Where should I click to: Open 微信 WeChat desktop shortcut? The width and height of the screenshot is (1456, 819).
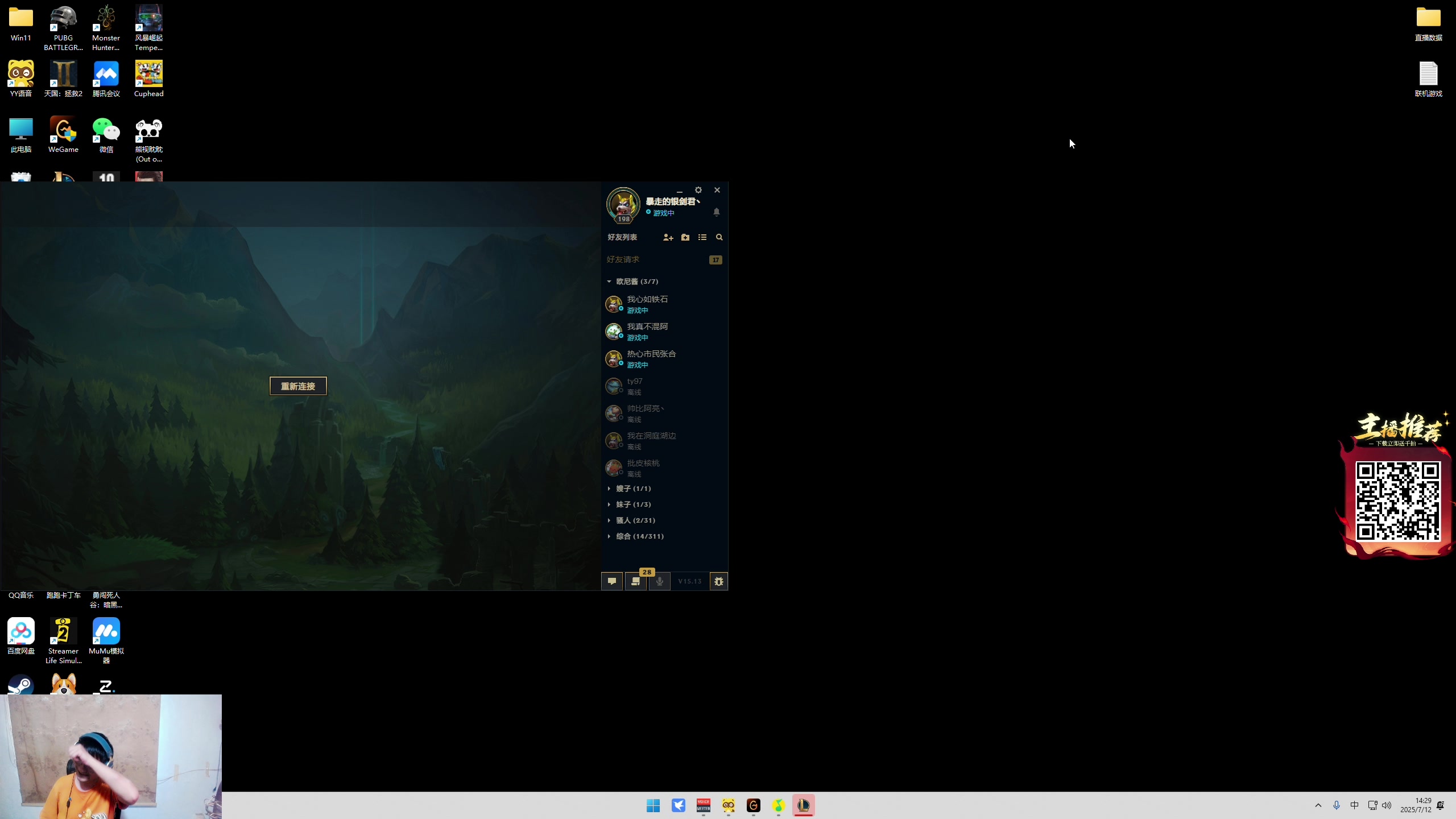pyautogui.click(x=106, y=135)
